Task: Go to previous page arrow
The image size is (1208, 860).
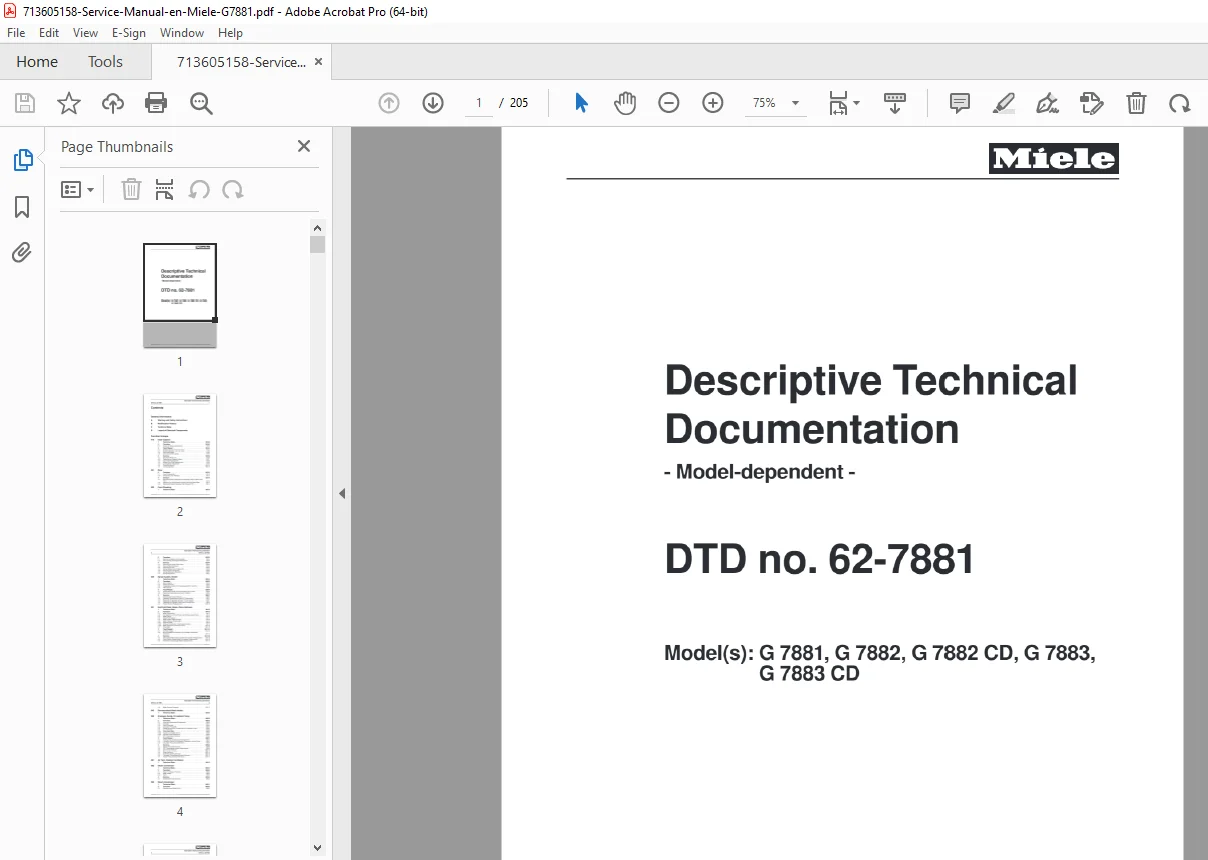Action: coord(389,103)
